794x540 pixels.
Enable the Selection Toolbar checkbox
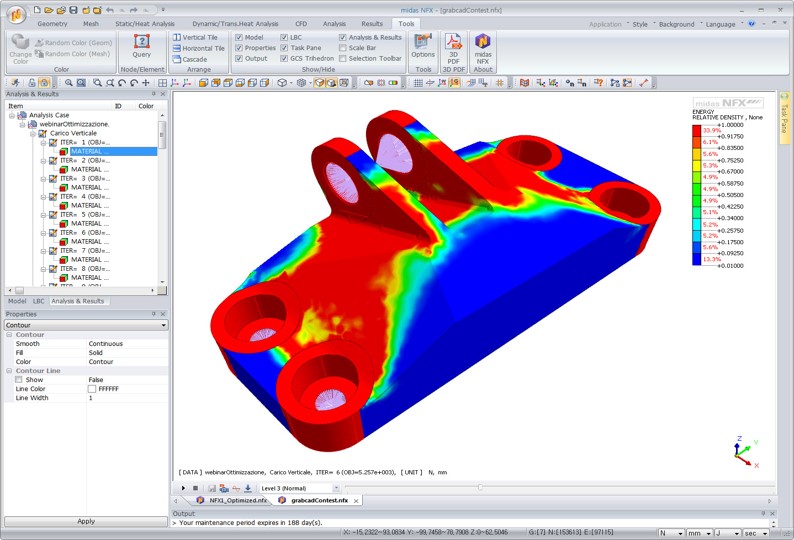click(x=343, y=59)
